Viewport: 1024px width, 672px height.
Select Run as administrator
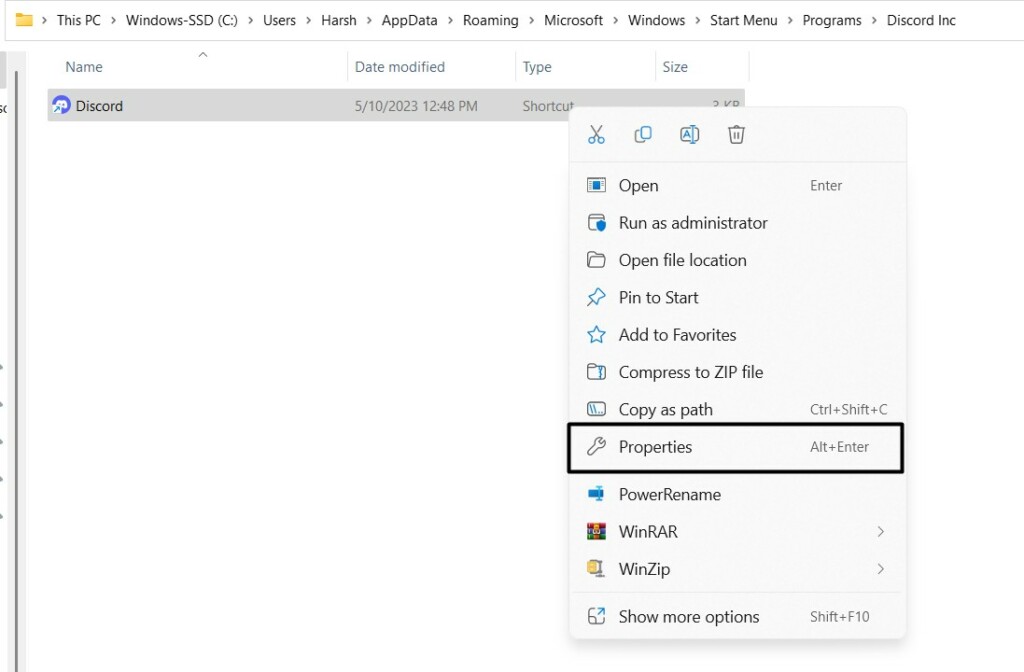click(x=692, y=223)
